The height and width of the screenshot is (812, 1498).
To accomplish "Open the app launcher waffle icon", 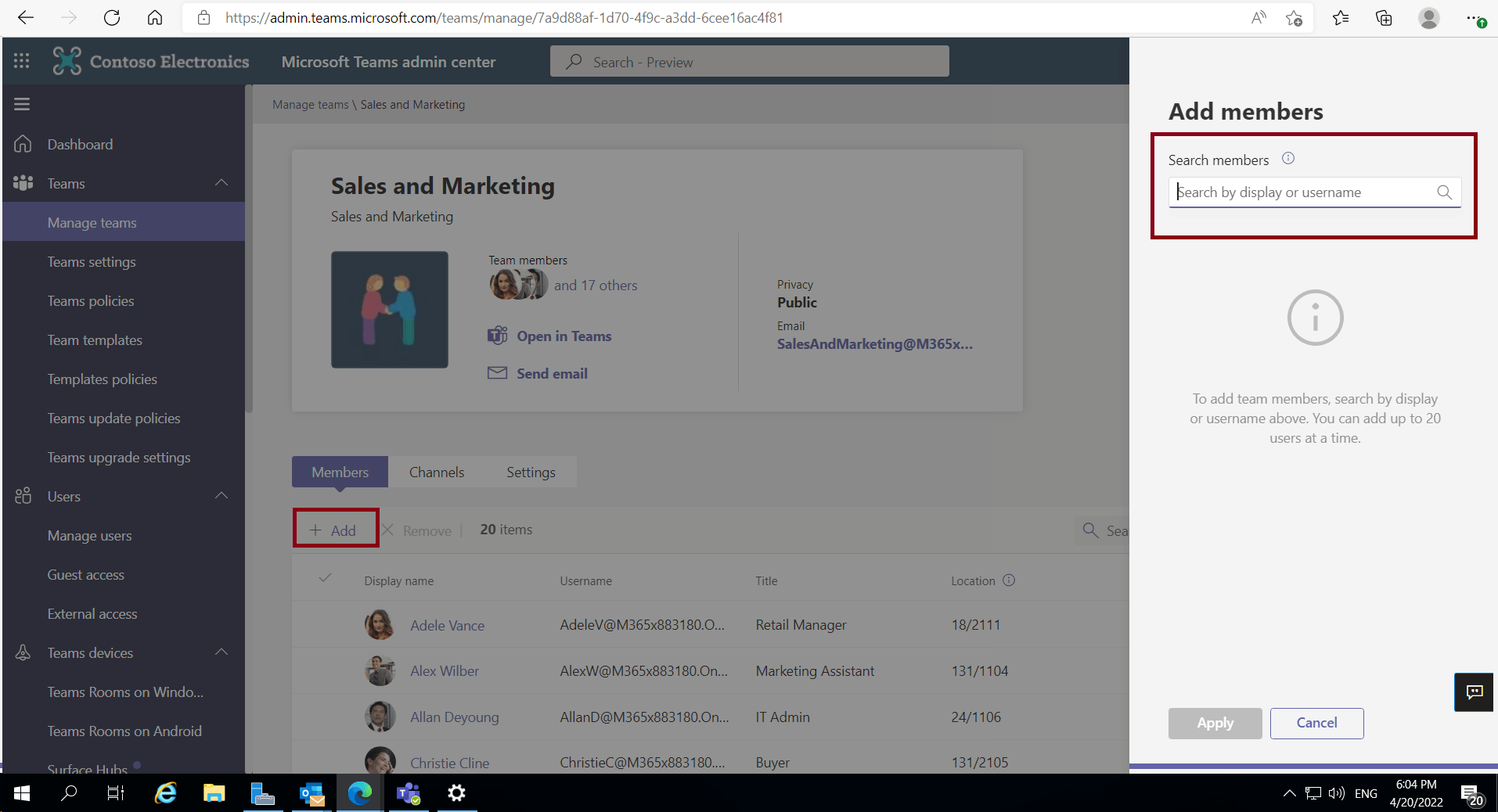I will [x=22, y=61].
